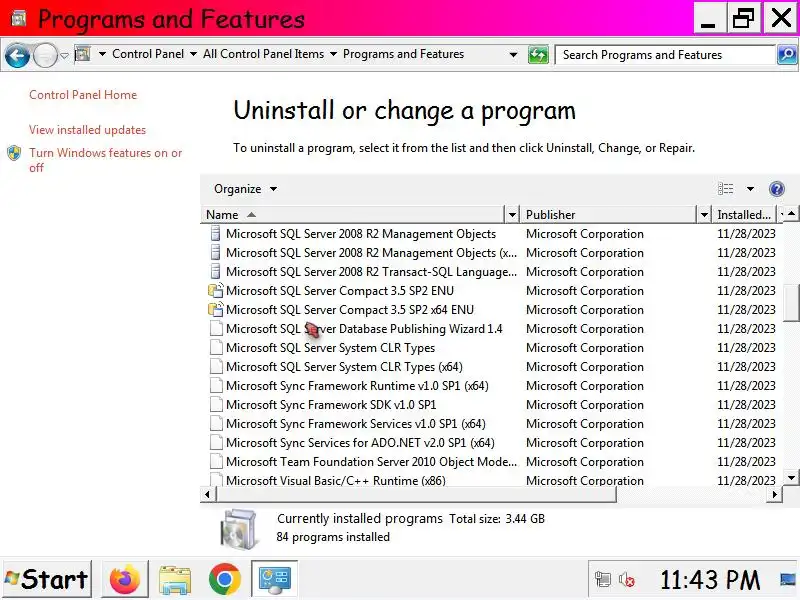Open the Name column filter dropdown
800x600 pixels.
tap(512, 215)
